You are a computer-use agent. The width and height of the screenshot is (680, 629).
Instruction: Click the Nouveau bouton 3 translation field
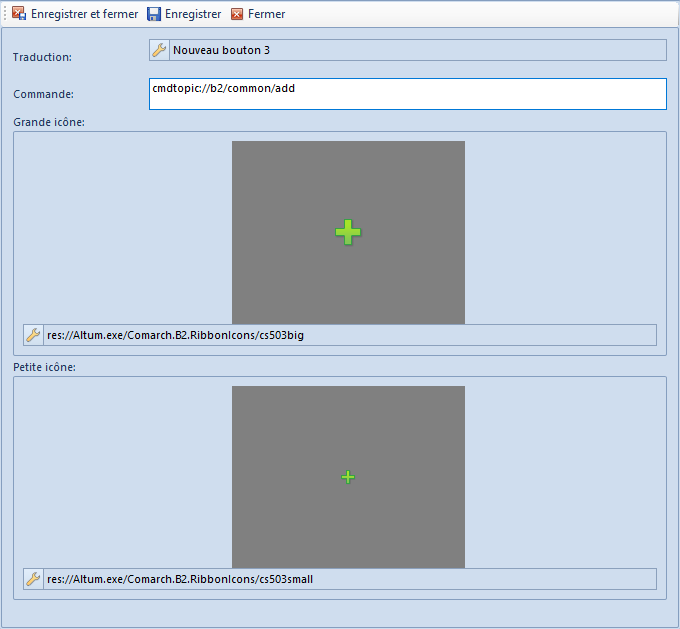tap(418, 50)
